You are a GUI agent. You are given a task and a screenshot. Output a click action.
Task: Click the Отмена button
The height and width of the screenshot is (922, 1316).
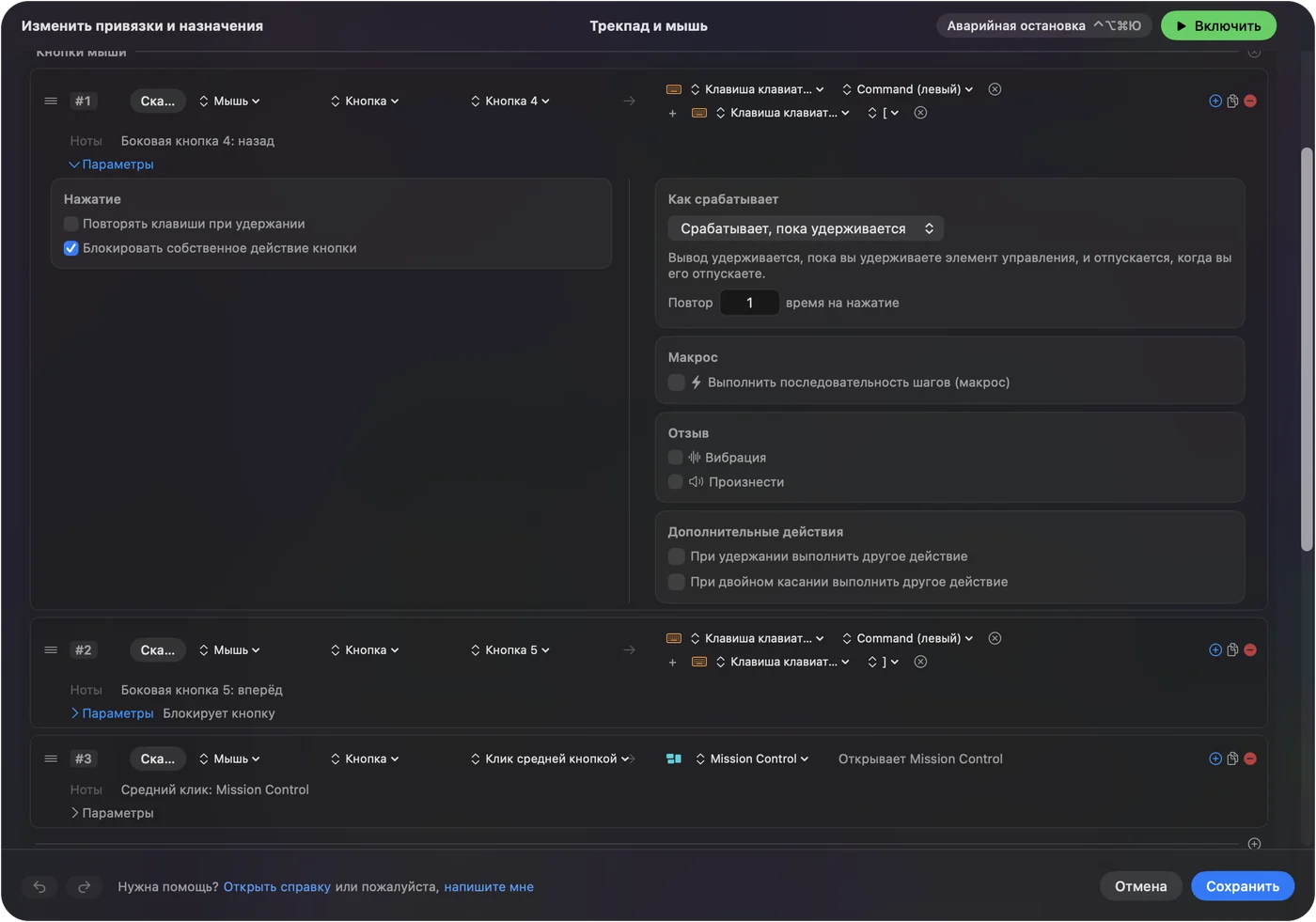pos(1140,886)
